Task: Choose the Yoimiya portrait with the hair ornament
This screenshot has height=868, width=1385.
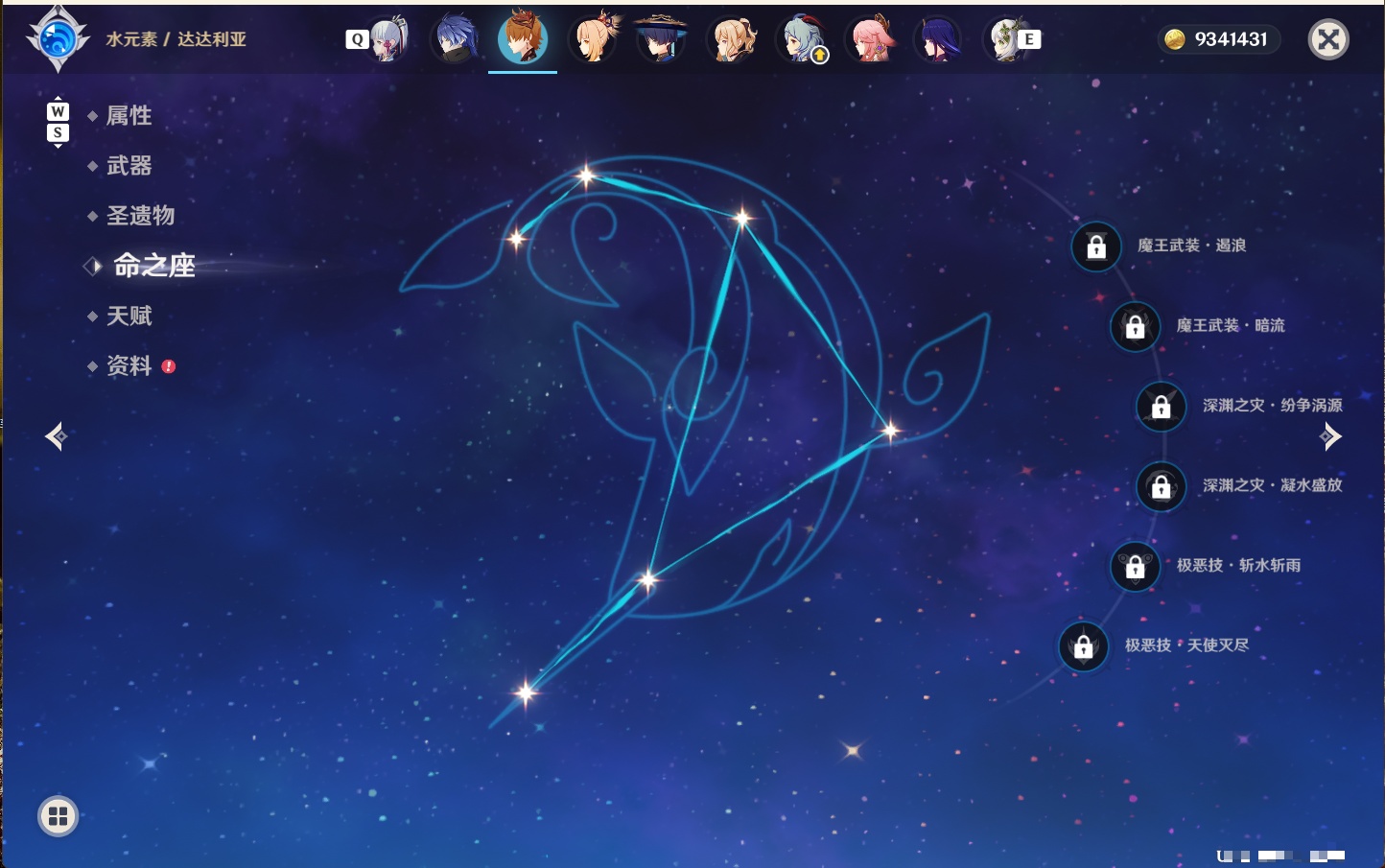Action: tap(593, 38)
